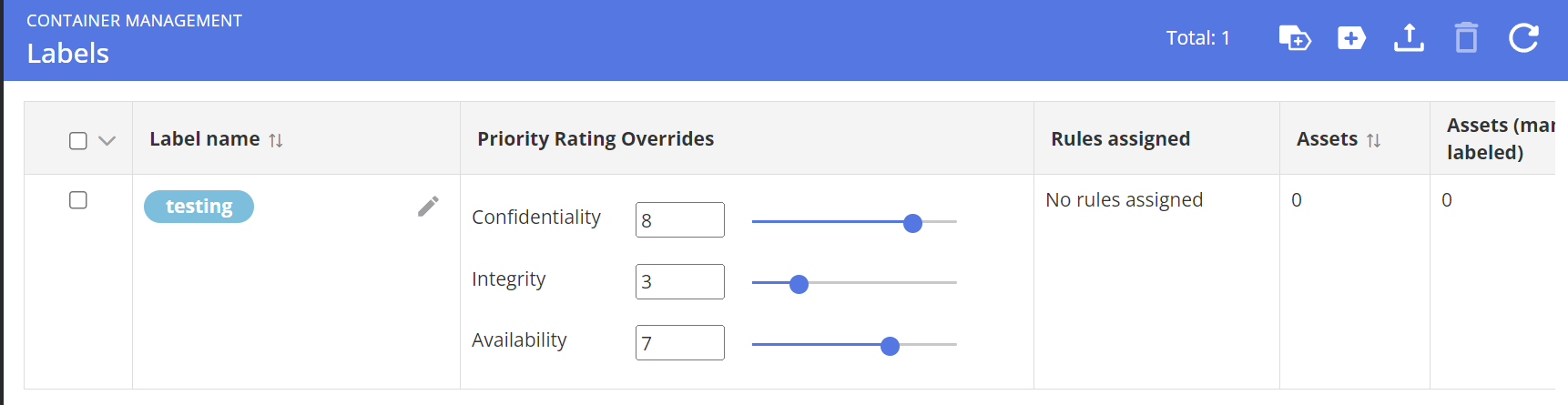Click the Integrity value input field
This screenshot has width=1568, height=405.
679,282
